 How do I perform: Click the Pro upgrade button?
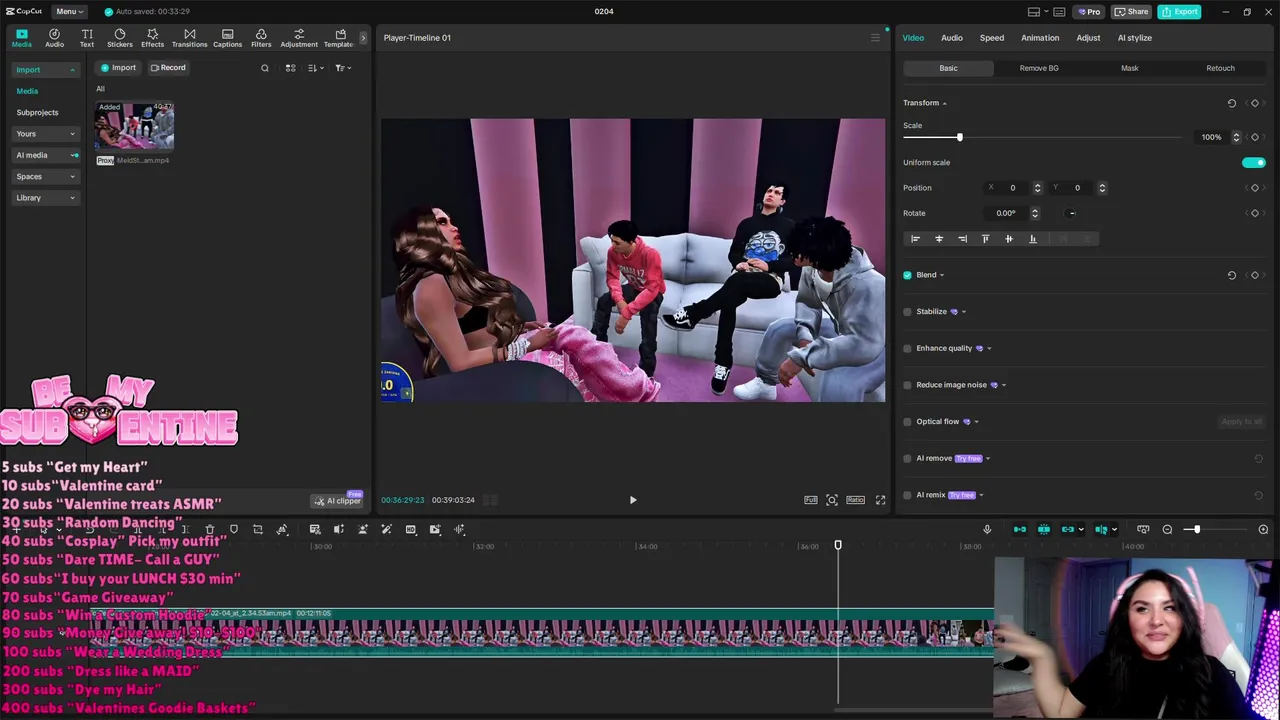pos(1088,12)
